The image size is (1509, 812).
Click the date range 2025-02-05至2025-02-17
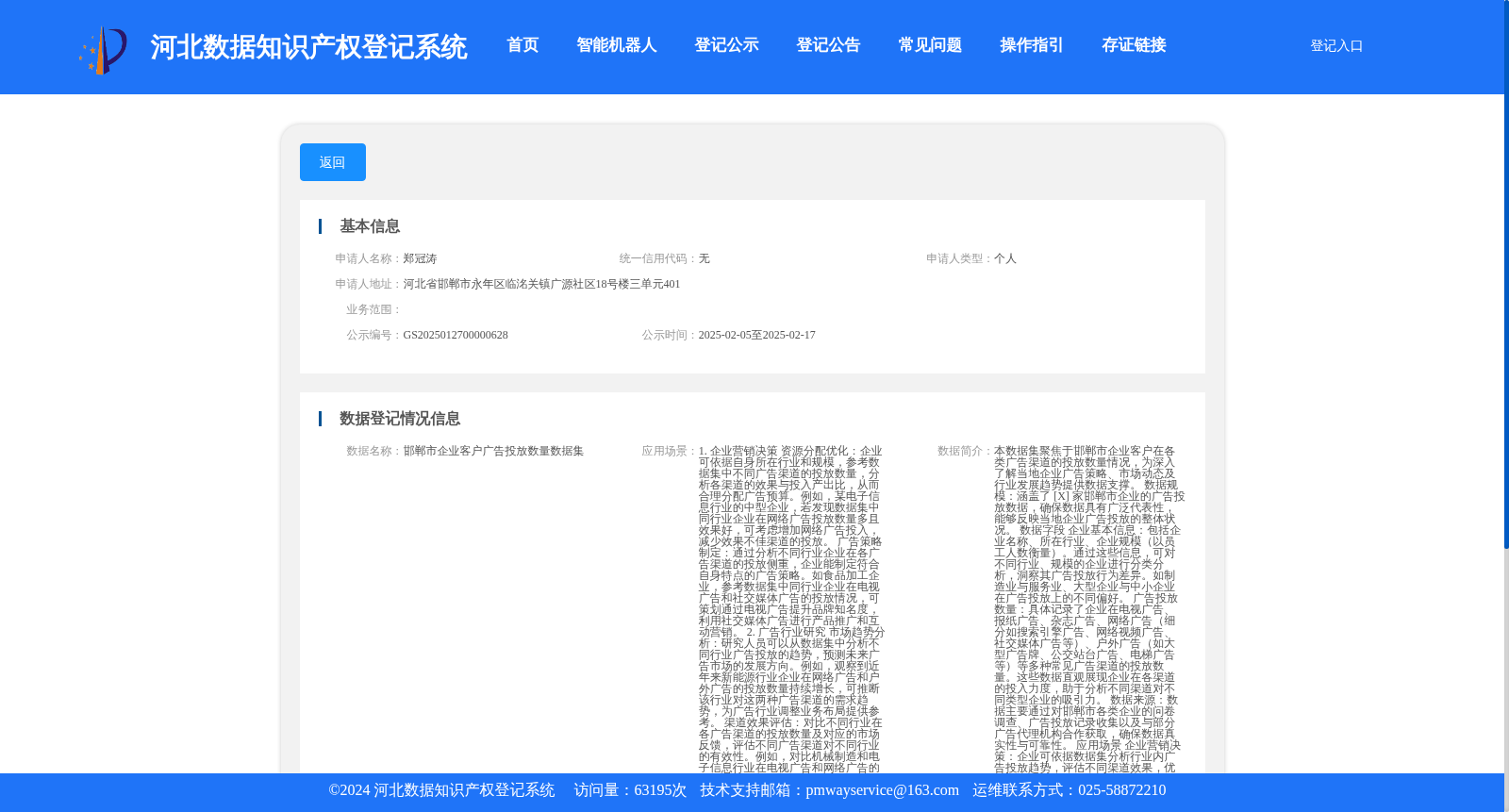(756, 335)
